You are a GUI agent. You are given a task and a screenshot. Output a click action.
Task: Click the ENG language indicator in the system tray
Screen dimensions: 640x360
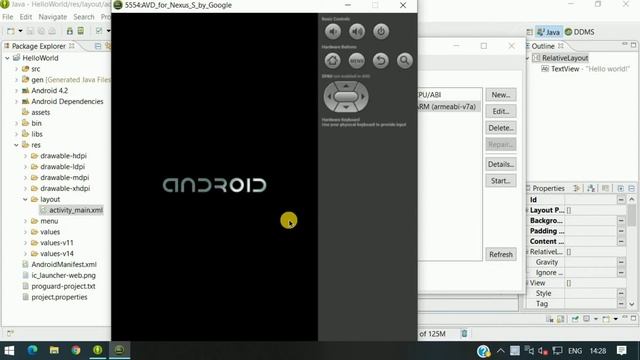[575, 351]
